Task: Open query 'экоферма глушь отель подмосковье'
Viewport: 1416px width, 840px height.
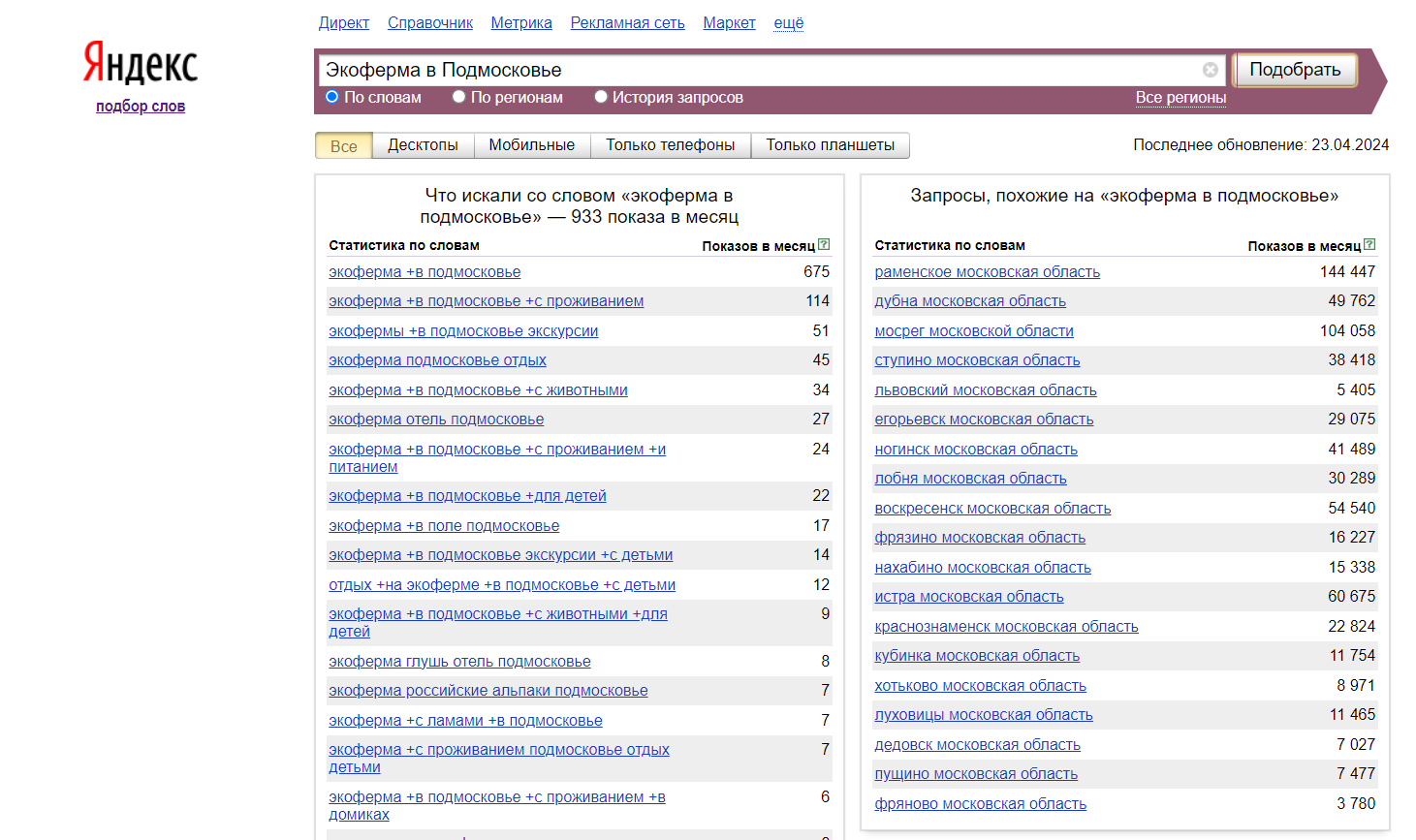Action: click(459, 662)
